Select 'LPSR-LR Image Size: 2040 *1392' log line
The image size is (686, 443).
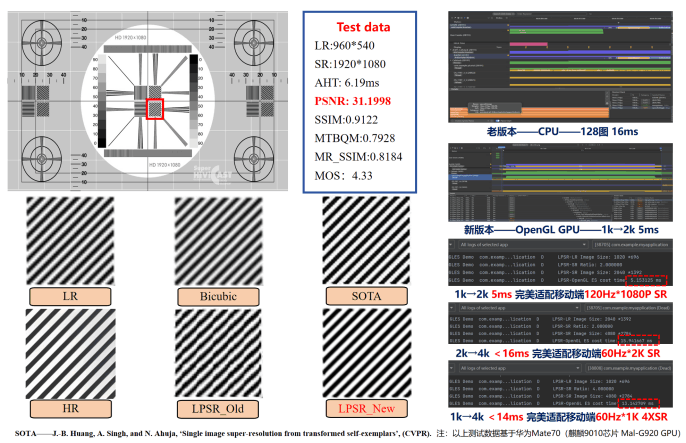[x=592, y=319]
